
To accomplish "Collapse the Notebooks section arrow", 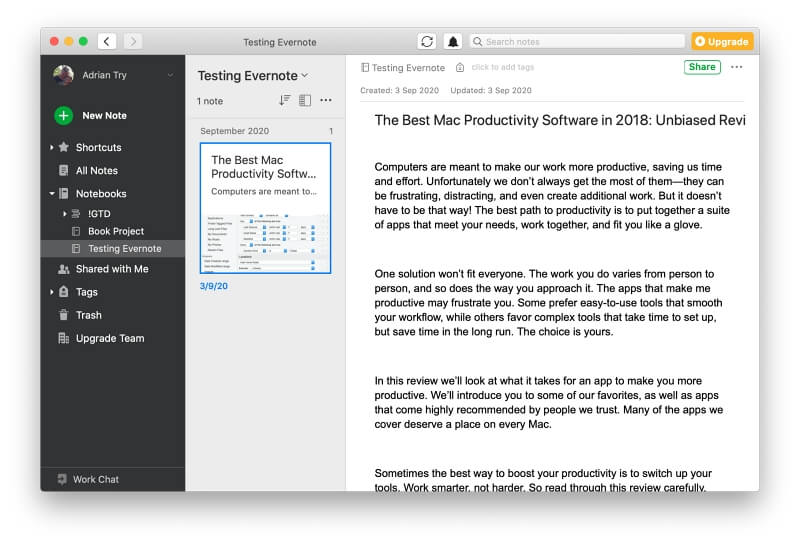I will click(x=52, y=194).
